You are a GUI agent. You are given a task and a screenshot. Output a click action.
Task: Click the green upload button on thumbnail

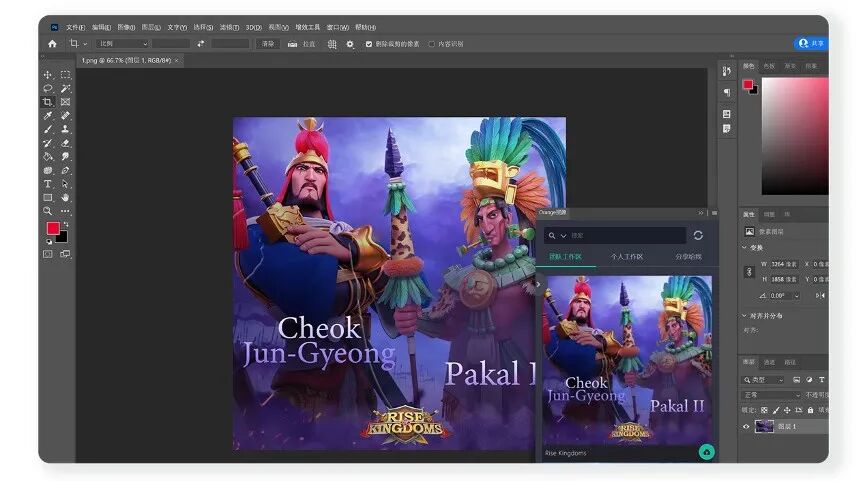coord(706,452)
